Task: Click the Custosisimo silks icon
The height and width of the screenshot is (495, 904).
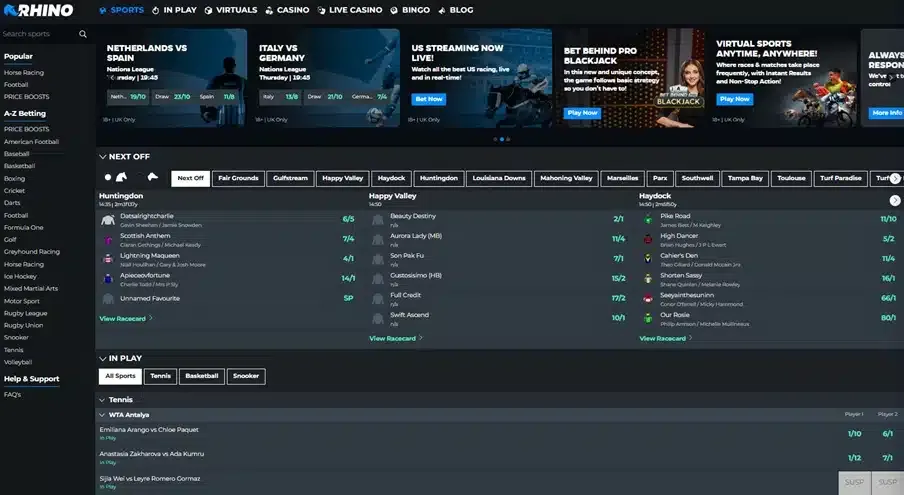Action: click(378, 279)
